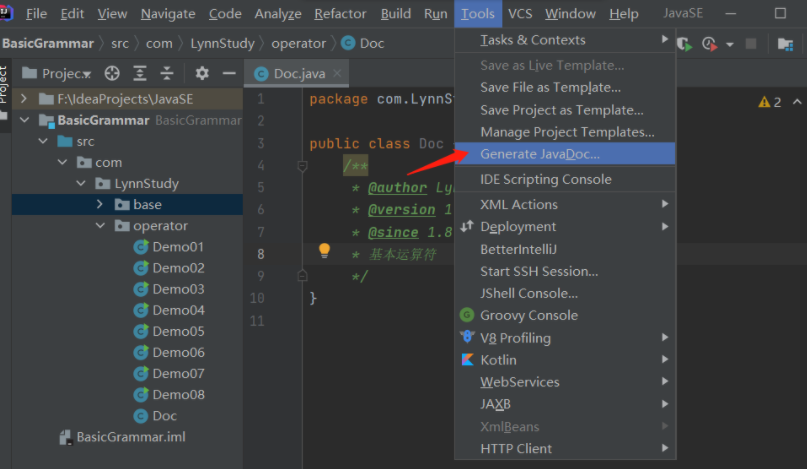This screenshot has height=469, width=807.
Task: Click the Demo01 class icon
Action: click(x=141, y=247)
